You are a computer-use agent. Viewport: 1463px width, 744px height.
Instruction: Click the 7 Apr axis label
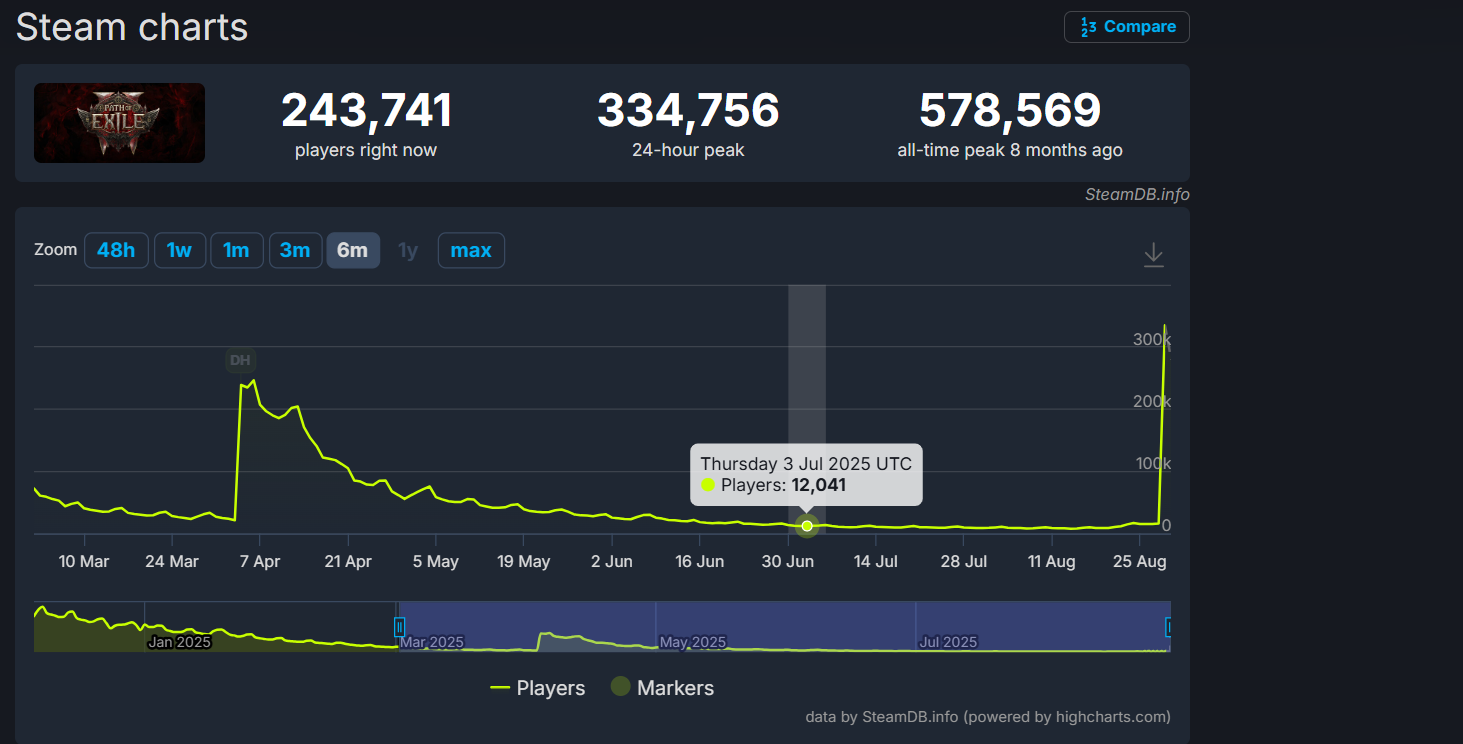(260, 562)
